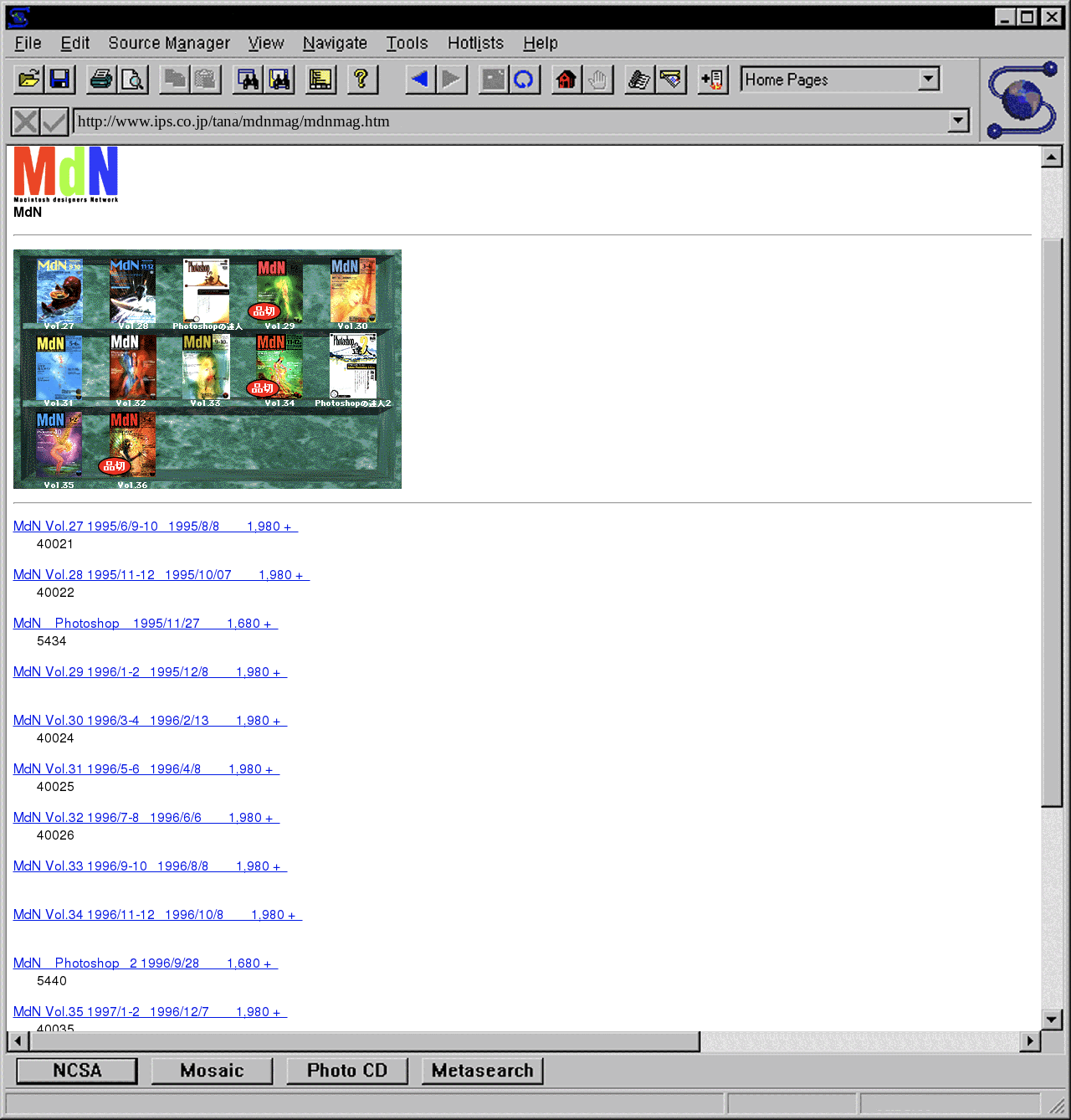1071x1120 pixels.
Task: Save the page with the floppy disk icon
Action: [x=60, y=80]
